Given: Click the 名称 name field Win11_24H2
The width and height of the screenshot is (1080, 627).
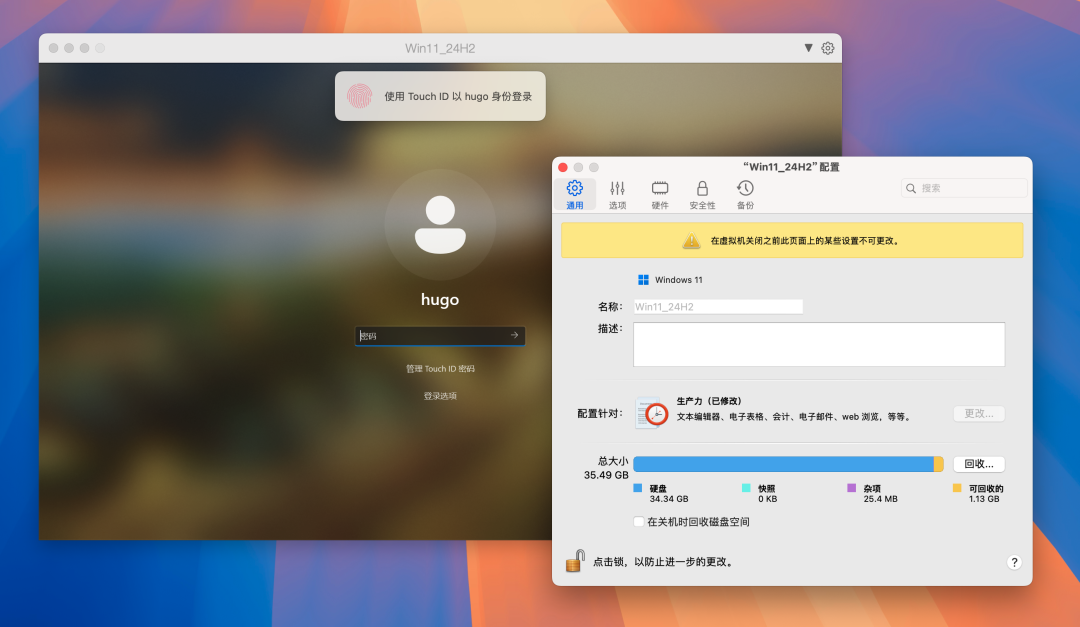Looking at the screenshot, I should coord(718,307).
